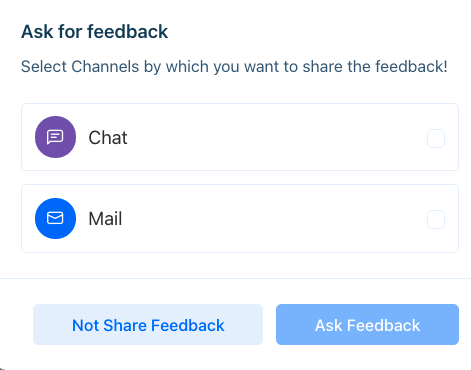Click the Select Channels instruction text
Viewport: 471px width, 370px height.
coord(234,66)
